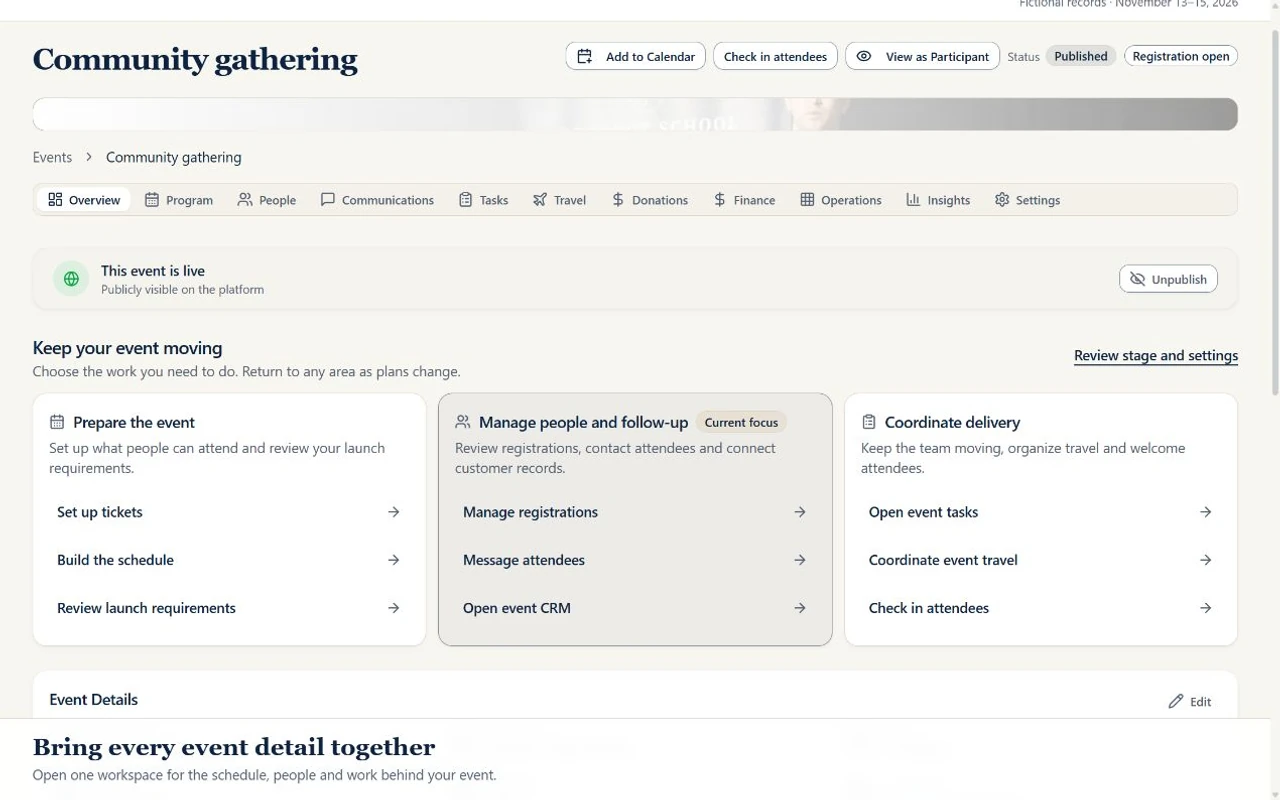1280x800 pixels.
Task: Click the arrow next to Open event CRM
Action: coord(800,608)
